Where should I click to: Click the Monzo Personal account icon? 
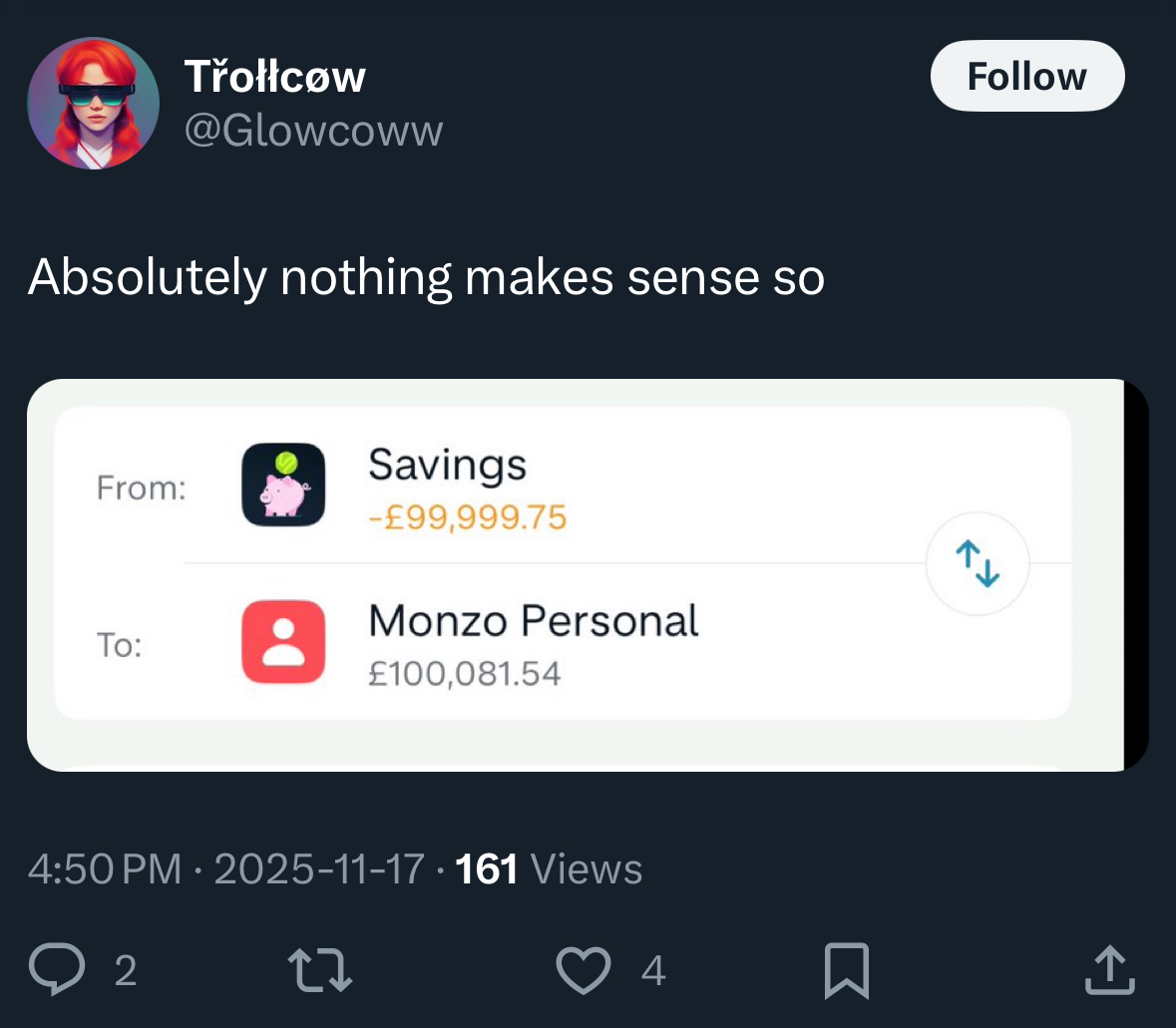pos(283,642)
